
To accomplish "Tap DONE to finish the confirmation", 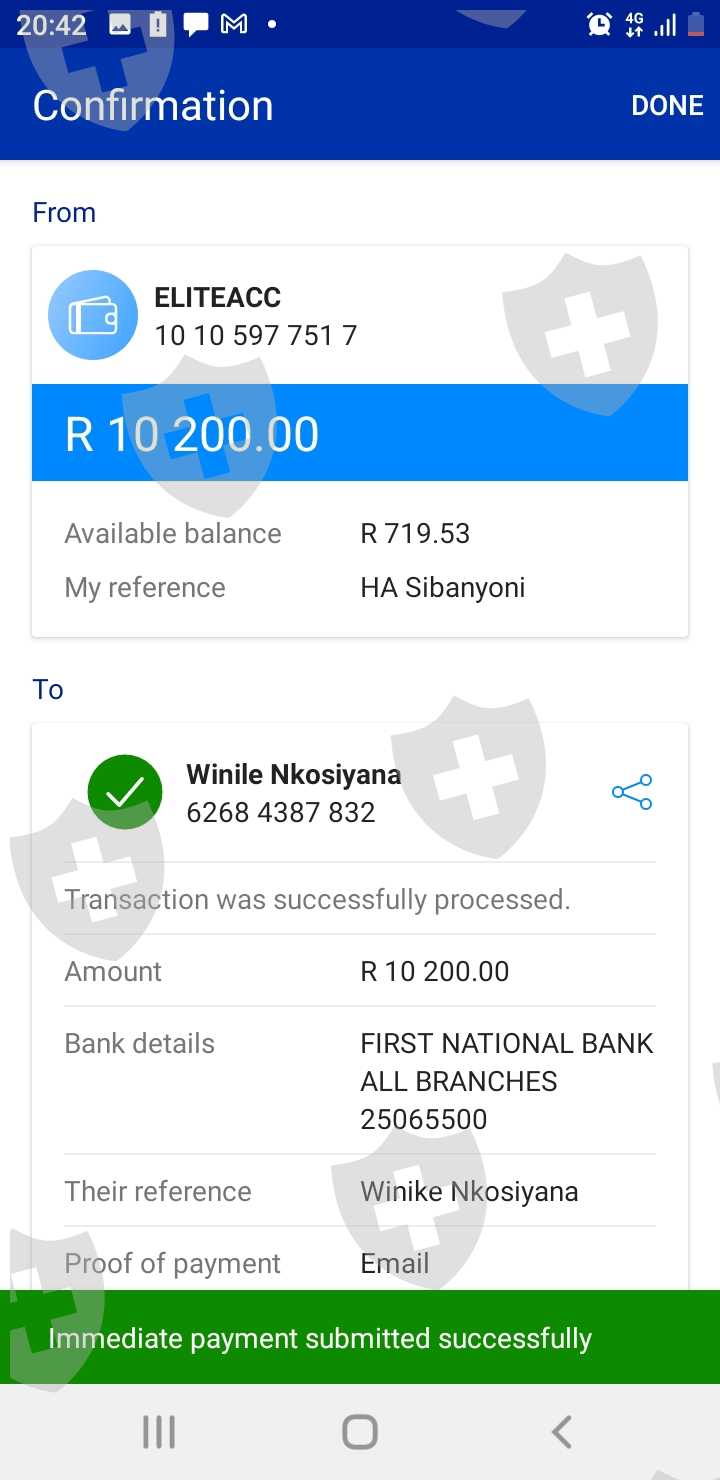I will pyautogui.click(x=667, y=106).
